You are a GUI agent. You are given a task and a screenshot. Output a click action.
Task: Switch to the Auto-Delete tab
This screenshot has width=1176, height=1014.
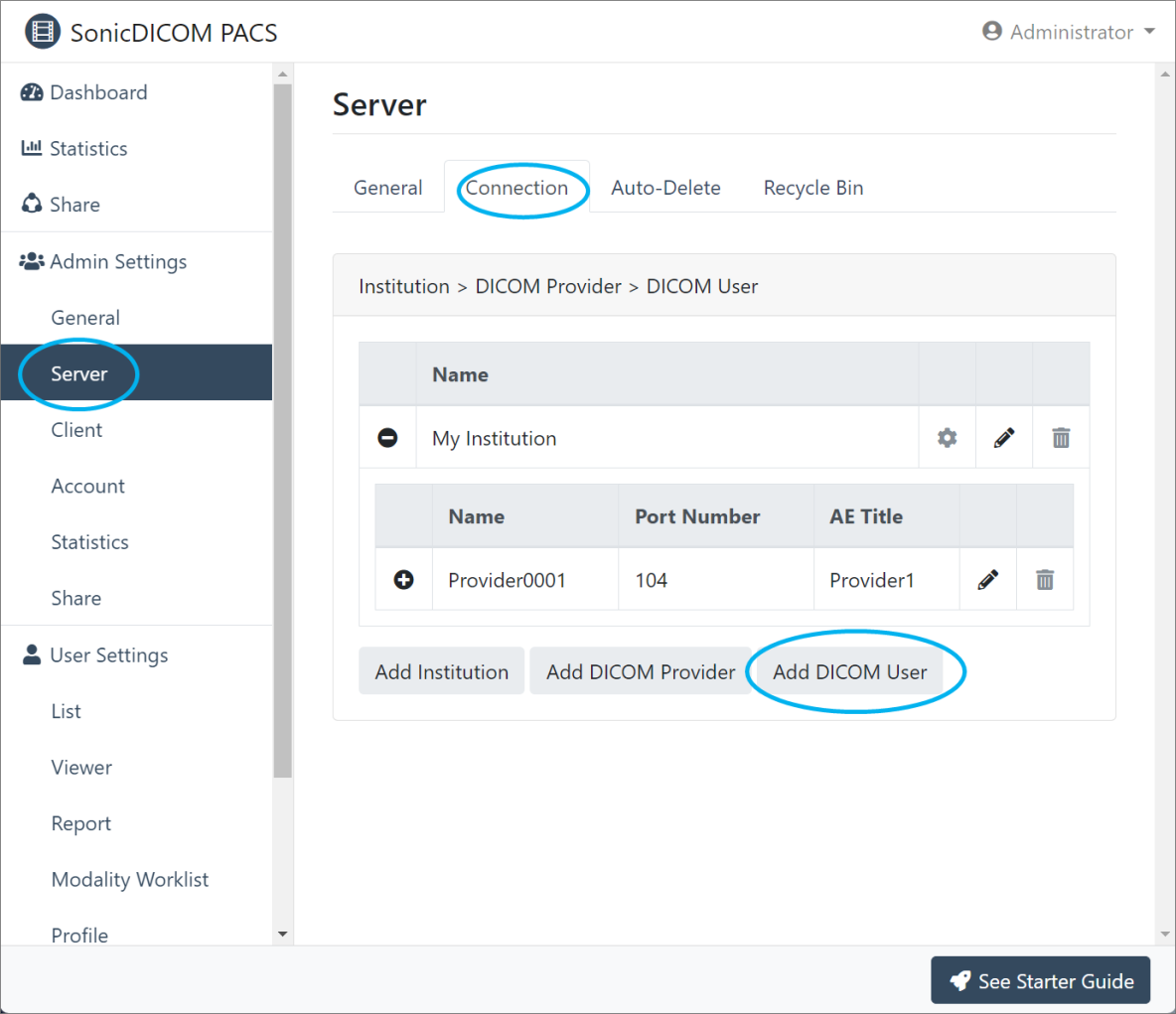pos(665,187)
